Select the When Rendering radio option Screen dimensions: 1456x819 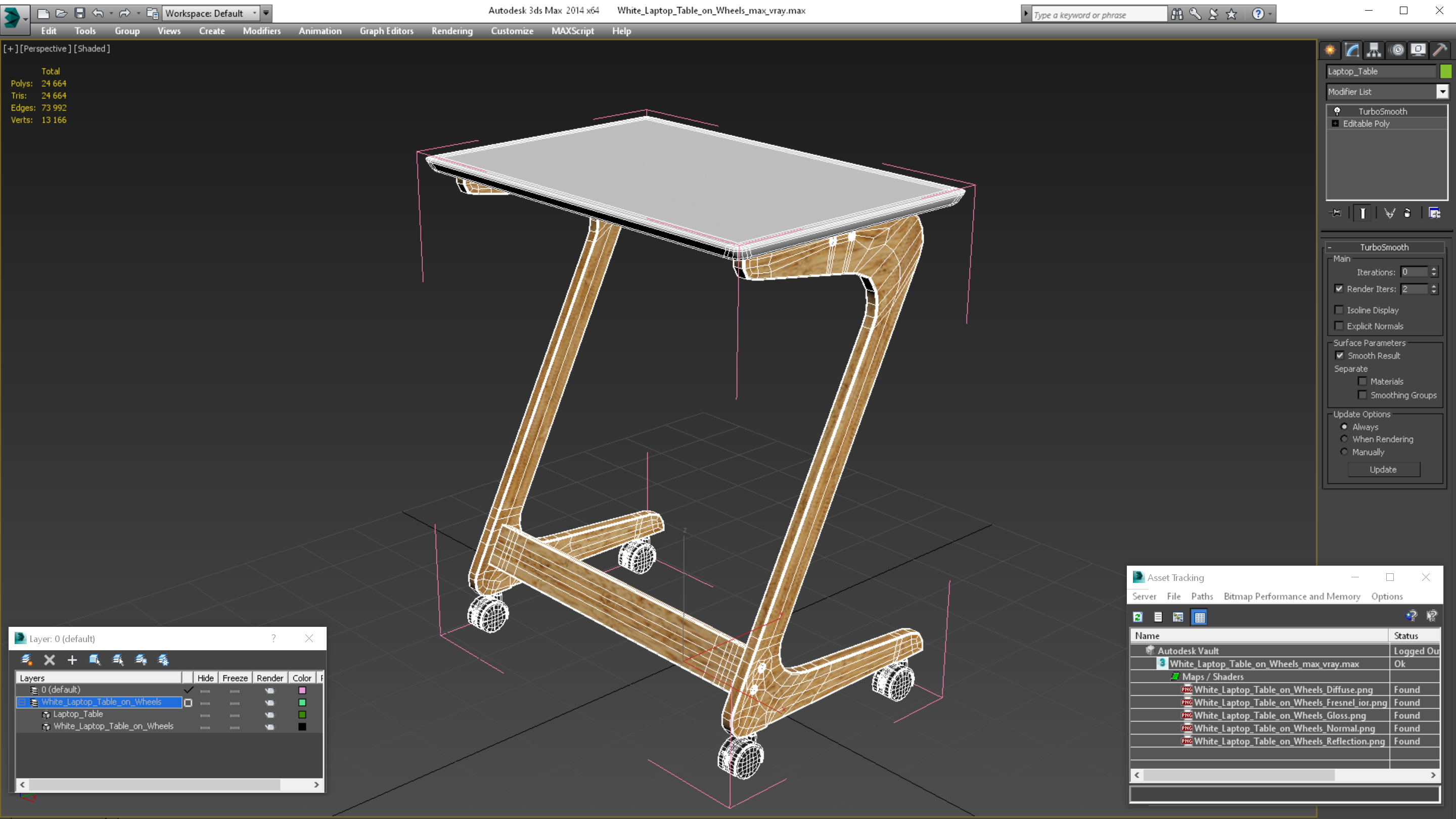click(1344, 439)
